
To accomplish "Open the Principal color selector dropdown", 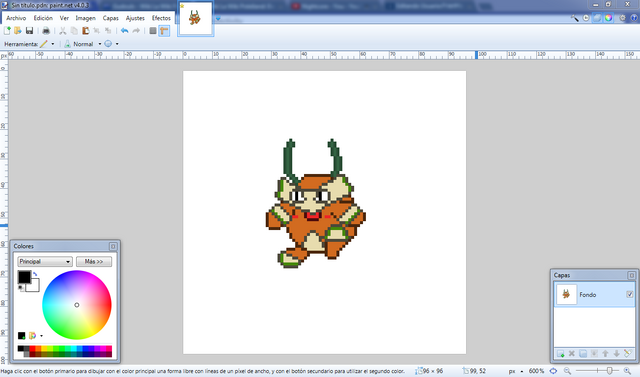I will (45, 262).
